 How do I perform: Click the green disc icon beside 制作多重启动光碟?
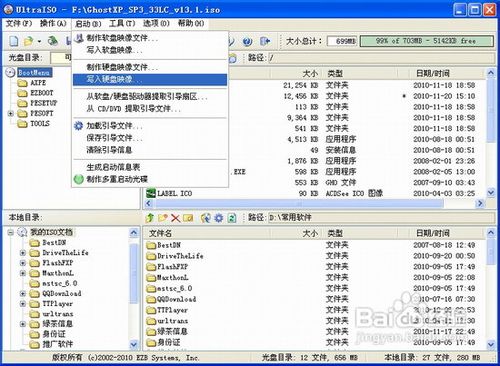click(x=79, y=179)
